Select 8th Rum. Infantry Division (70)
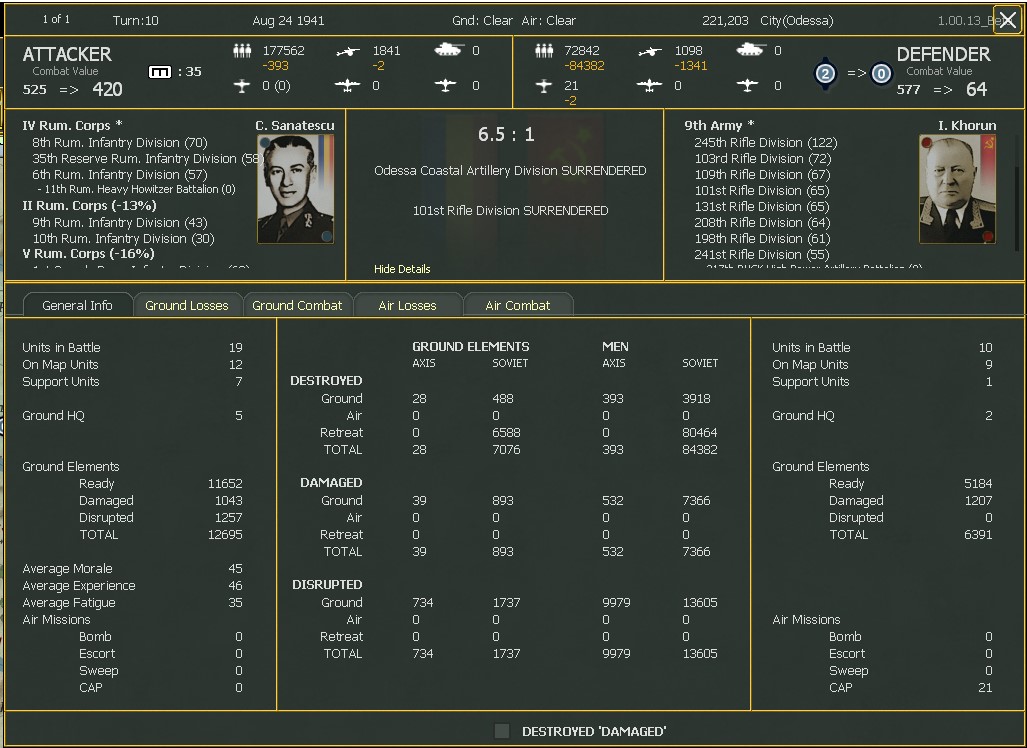 pyautogui.click(x=120, y=142)
